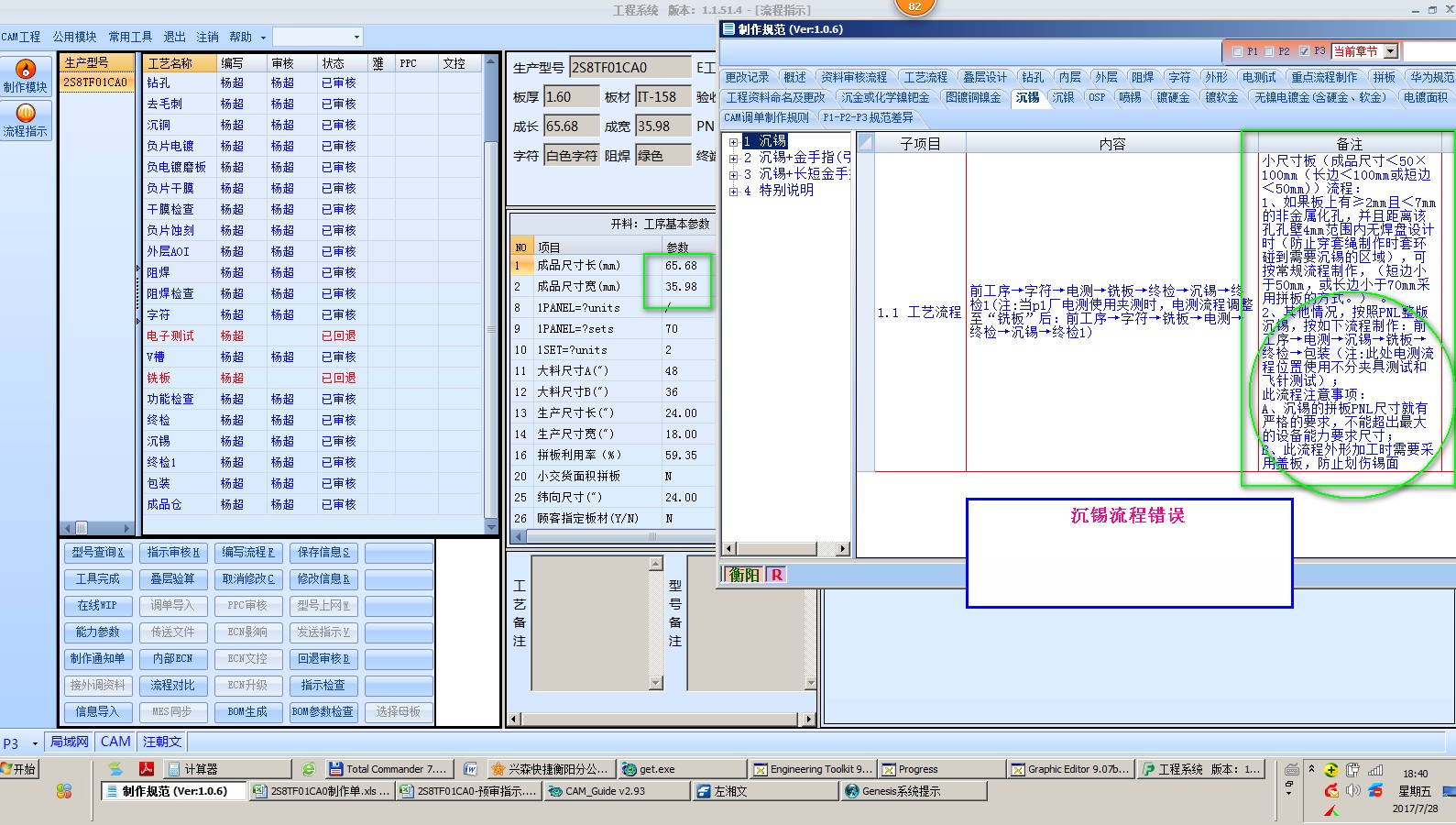
Task: Click the tree panel horizontal scrollbar
Action: click(x=787, y=549)
